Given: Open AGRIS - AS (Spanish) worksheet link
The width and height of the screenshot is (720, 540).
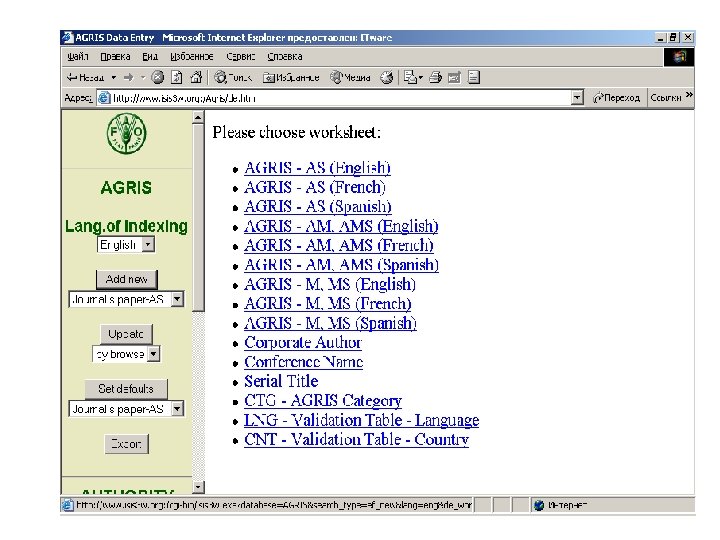Looking at the screenshot, I should 318,207.
